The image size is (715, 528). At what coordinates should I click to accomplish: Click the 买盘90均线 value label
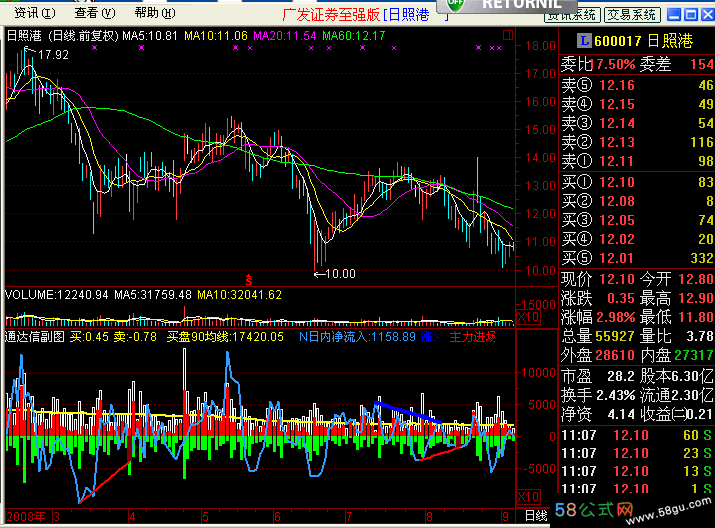click(x=225, y=337)
